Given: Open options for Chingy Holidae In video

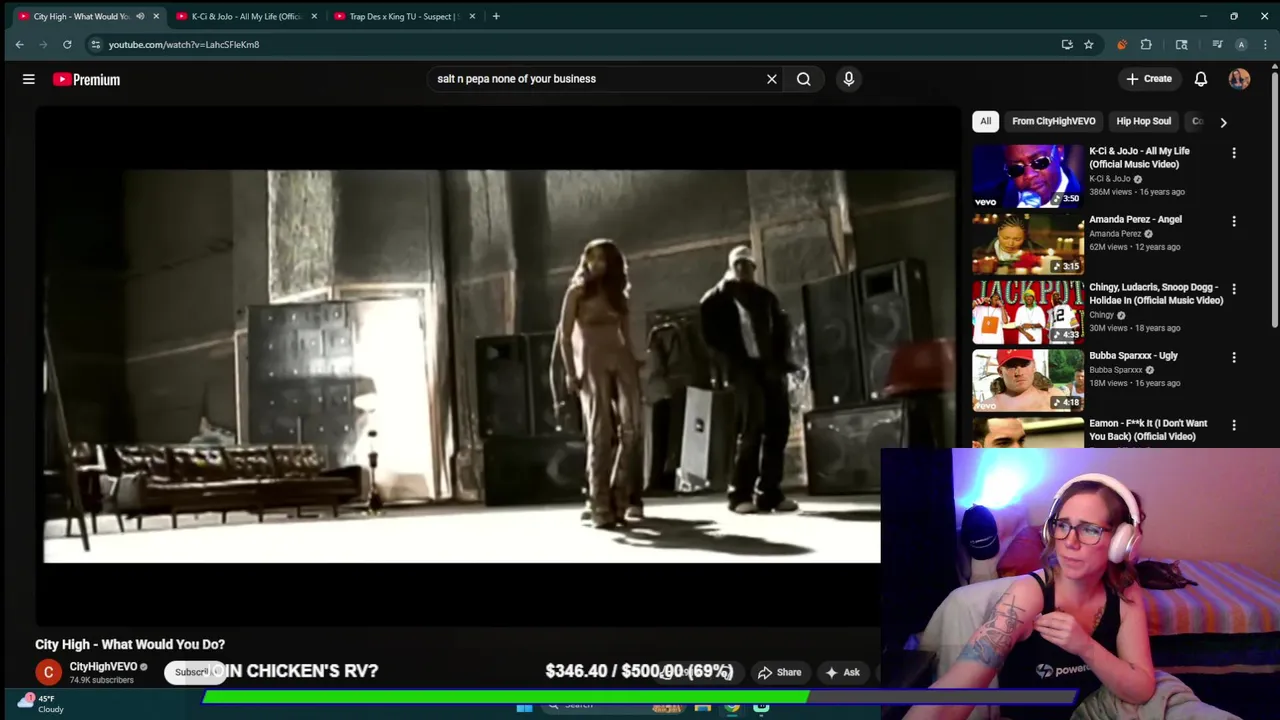Looking at the screenshot, I should (1234, 289).
